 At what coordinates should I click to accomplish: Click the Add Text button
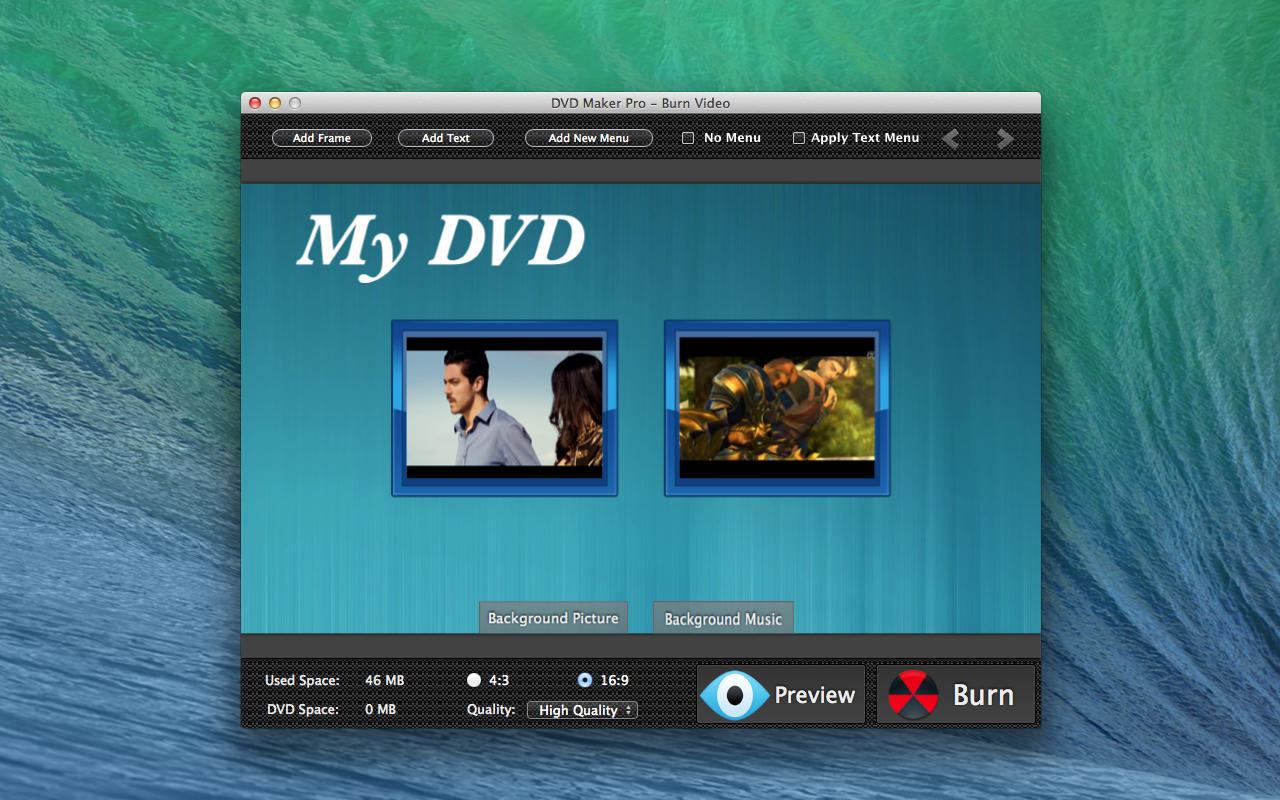[x=446, y=138]
